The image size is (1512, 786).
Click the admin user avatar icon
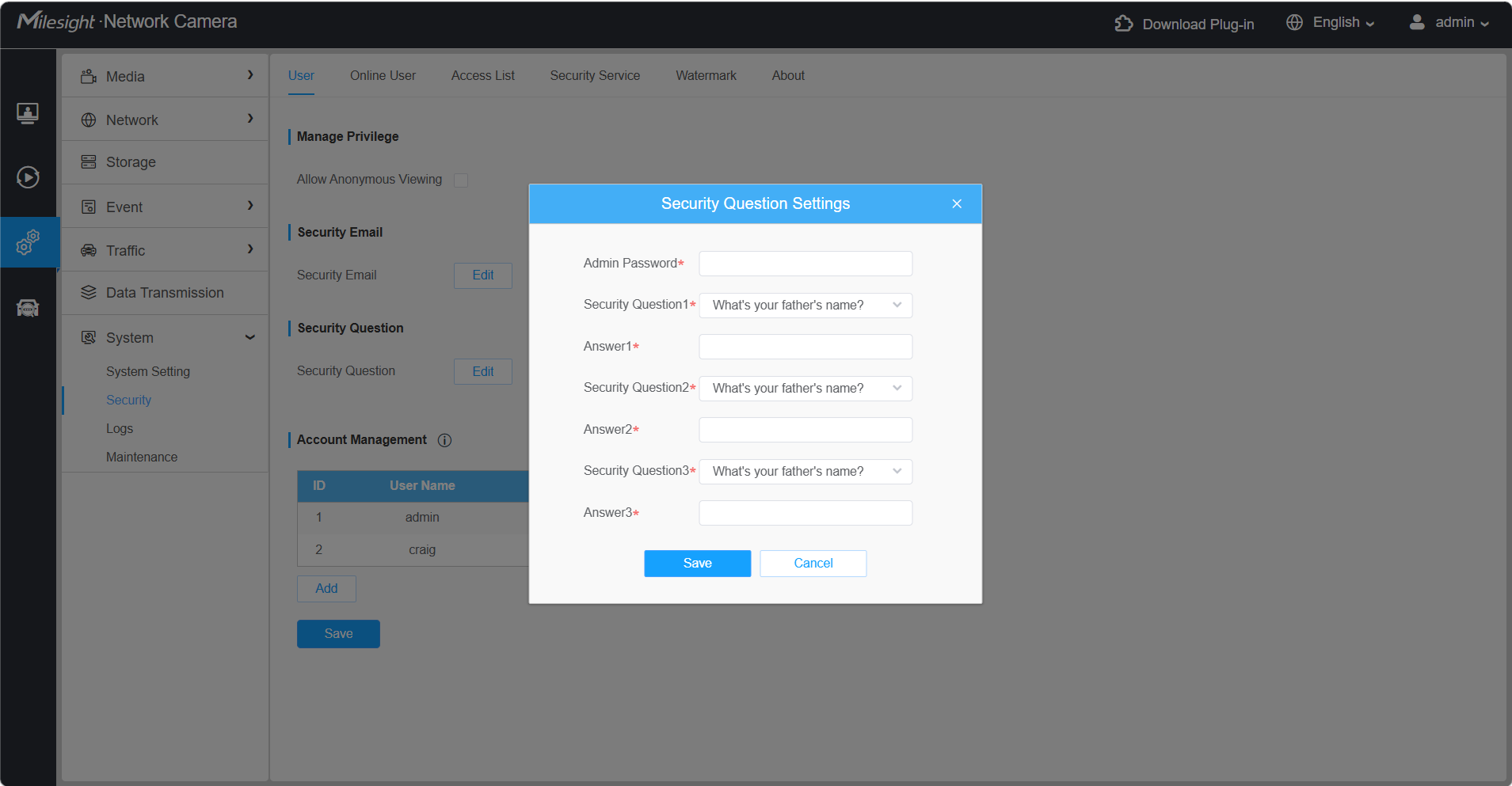tap(1417, 22)
